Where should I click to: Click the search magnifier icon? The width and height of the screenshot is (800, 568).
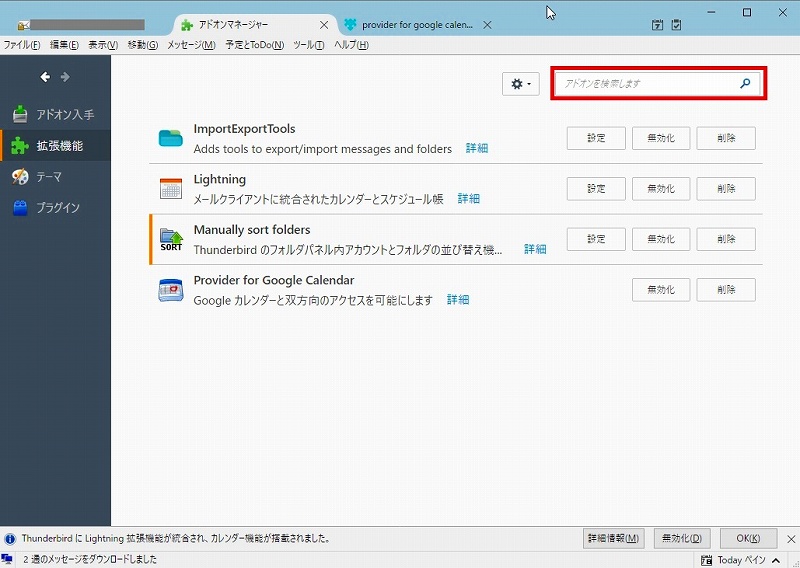pyautogui.click(x=745, y=84)
